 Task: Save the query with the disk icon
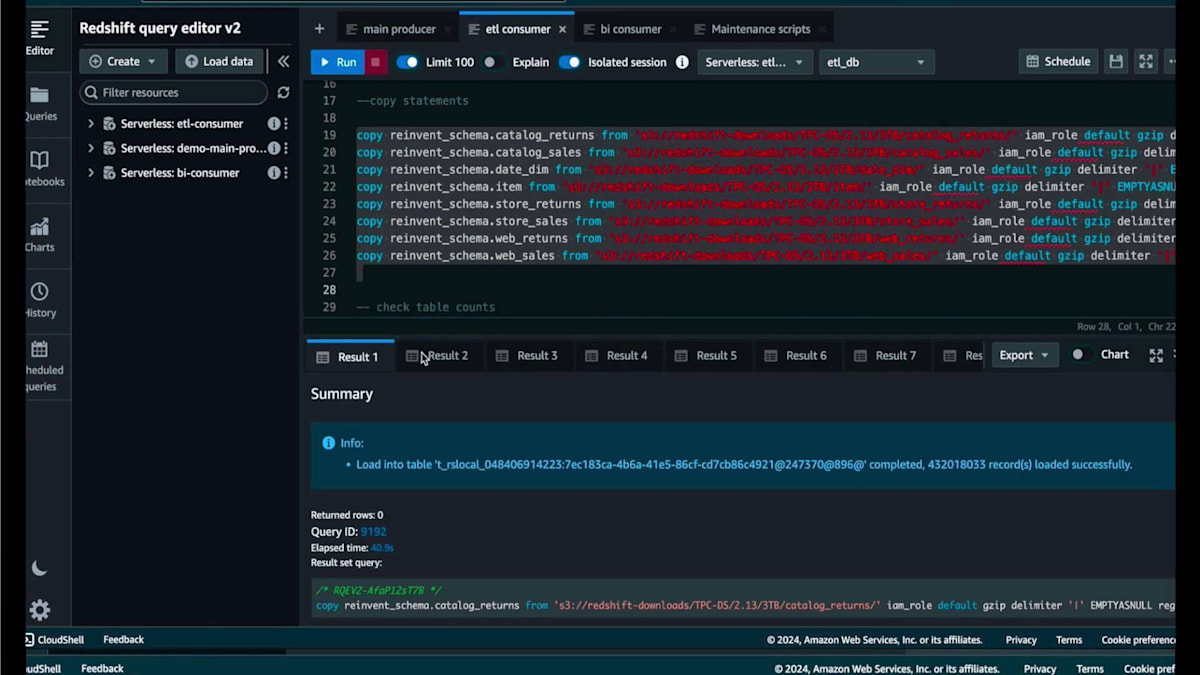click(1116, 62)
